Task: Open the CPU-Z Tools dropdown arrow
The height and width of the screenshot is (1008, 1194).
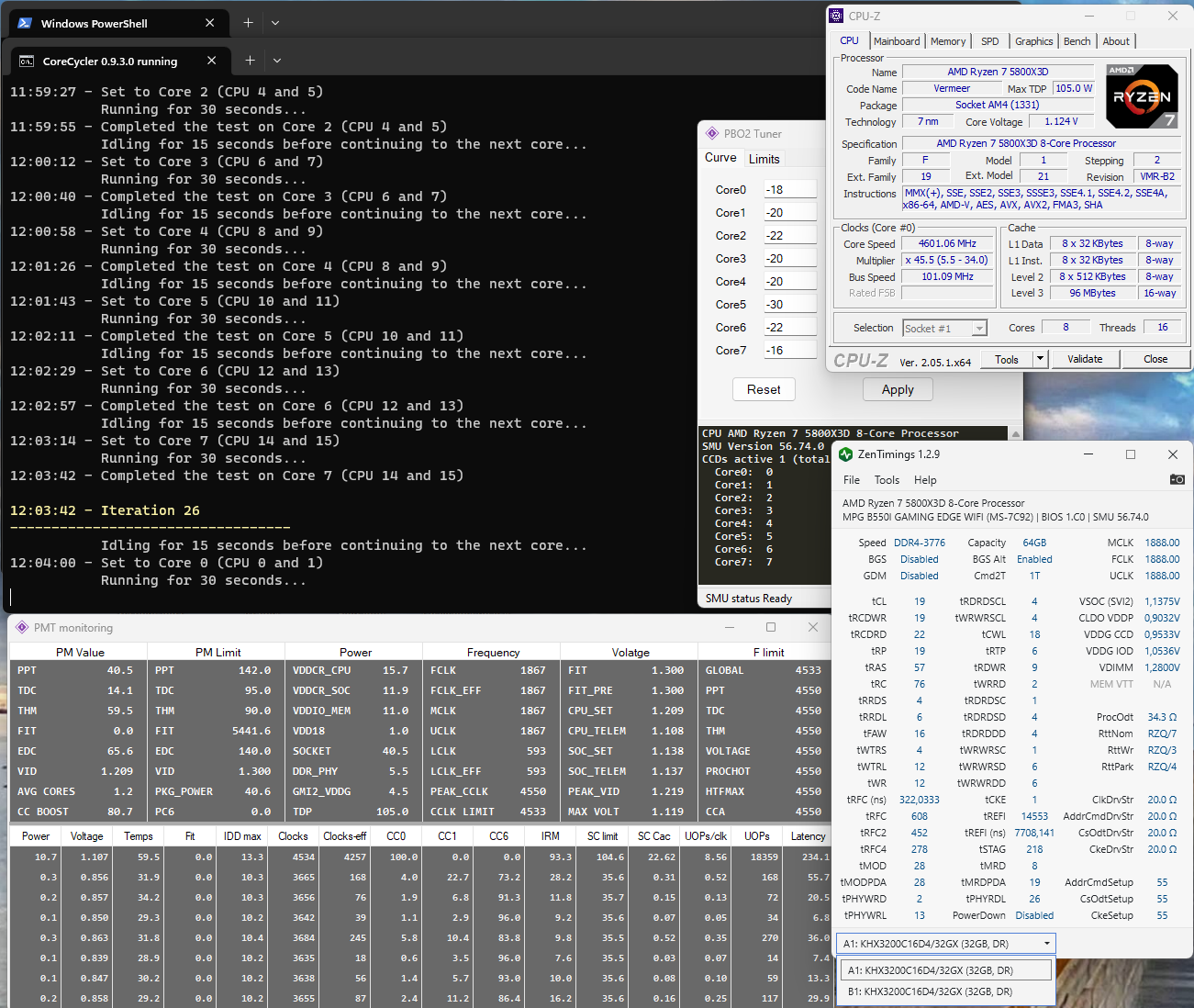Action: 1040,359
